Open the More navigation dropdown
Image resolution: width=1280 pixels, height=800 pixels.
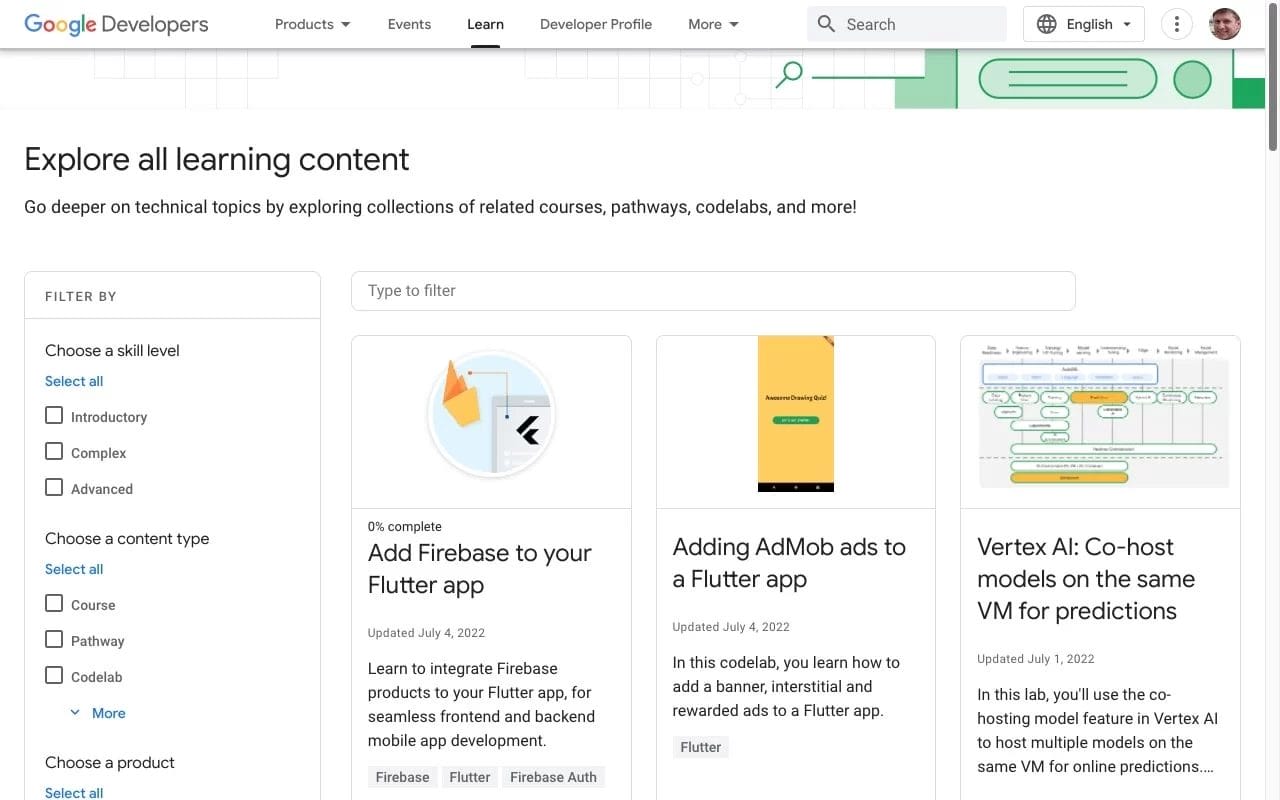pyautogui.click(x=713, y=24)
